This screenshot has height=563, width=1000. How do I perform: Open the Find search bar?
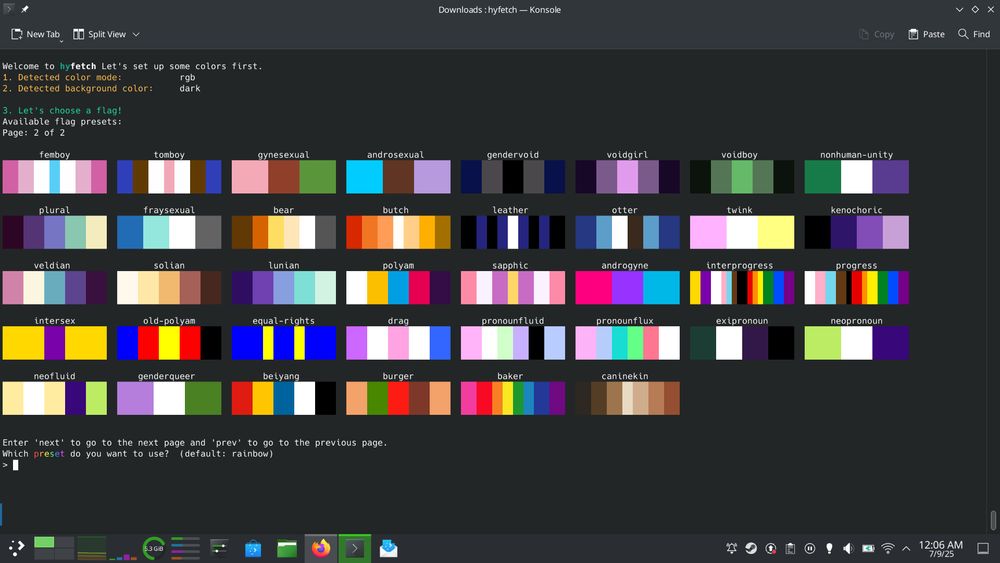pos(974,34)
